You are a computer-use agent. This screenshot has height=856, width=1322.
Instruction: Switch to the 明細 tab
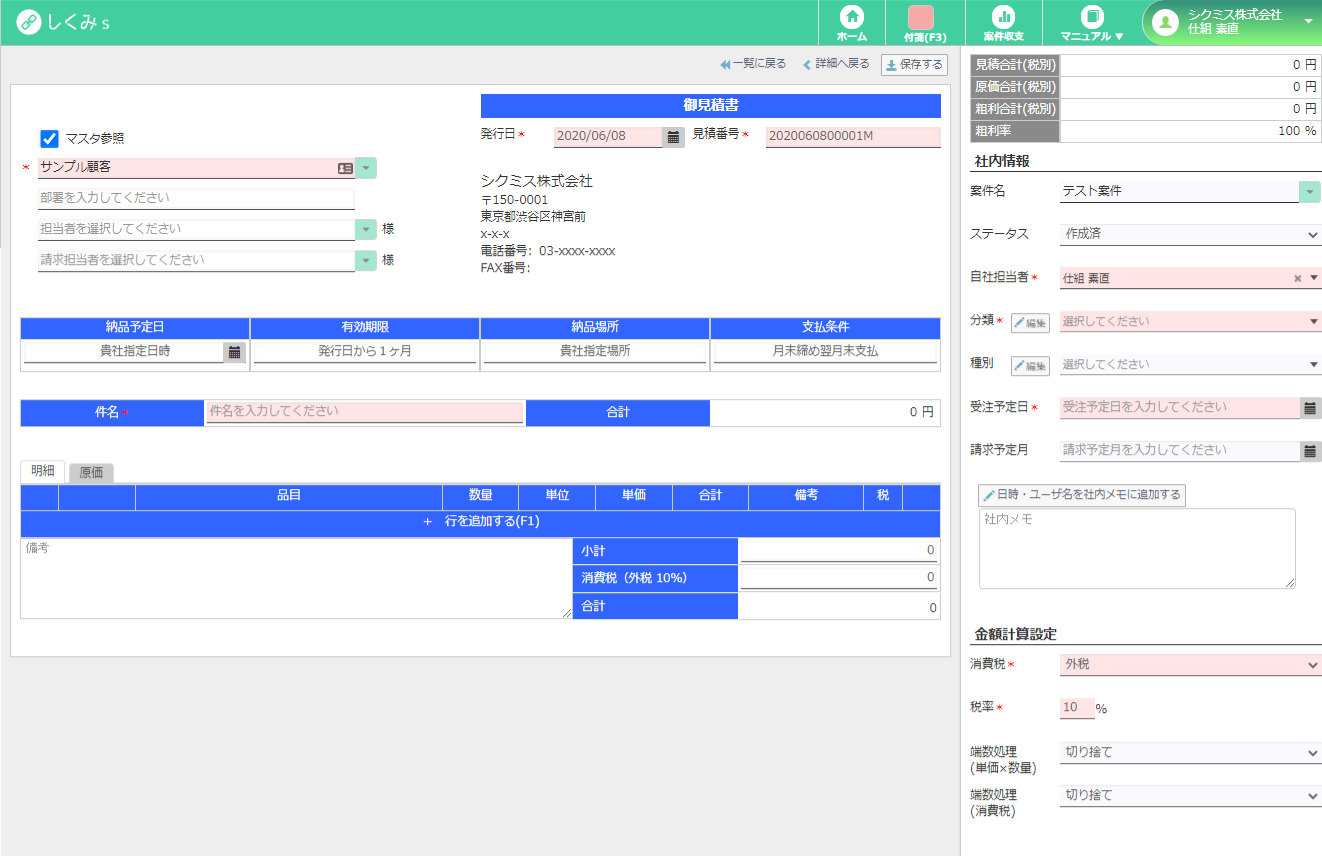[x=43, y=471]
